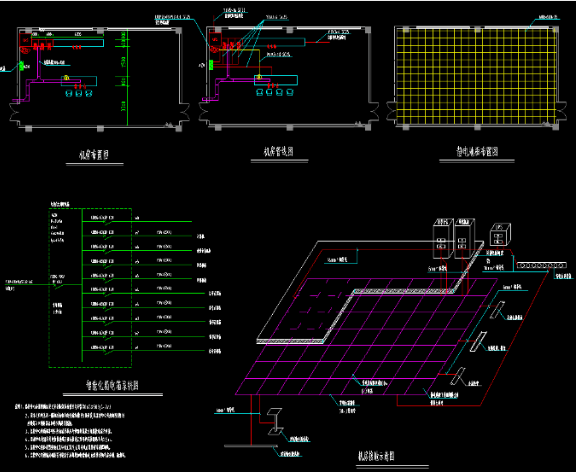Screen dimensions: 576x472
Task: Select grounding terminal bar with circles
Action: coord(541,265)
